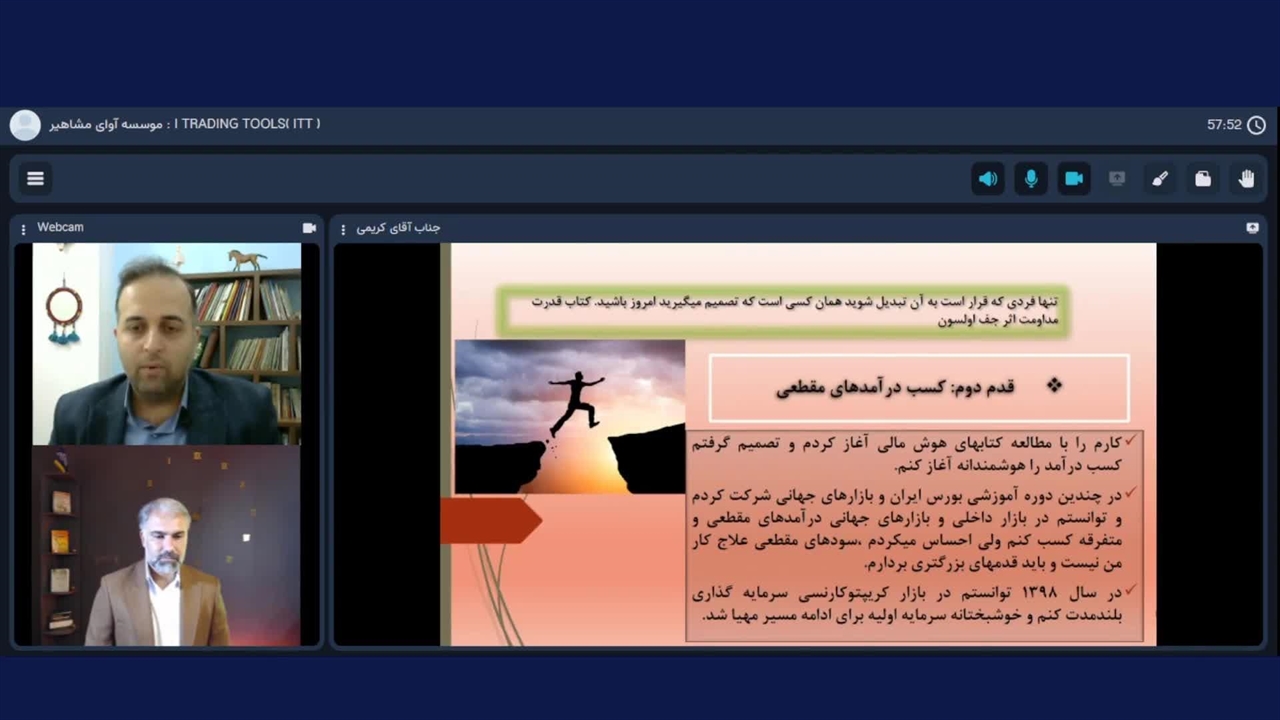Select the top presenter's webcam video
The width and height of the screenshot is (1280, 720).
tap(166, 344)
